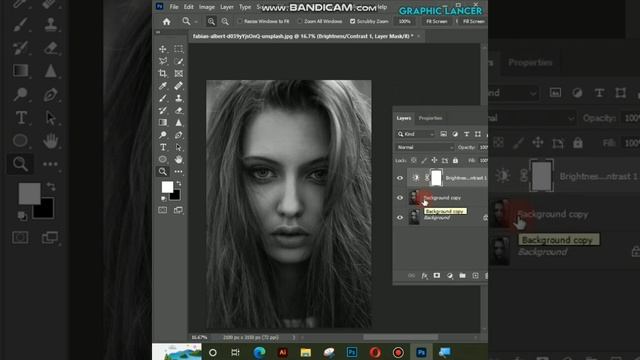The width and height of the screenshot is (640, 360).
Task: Enable Resize Windows to Fit checkbox
Action: pos(240,21)
